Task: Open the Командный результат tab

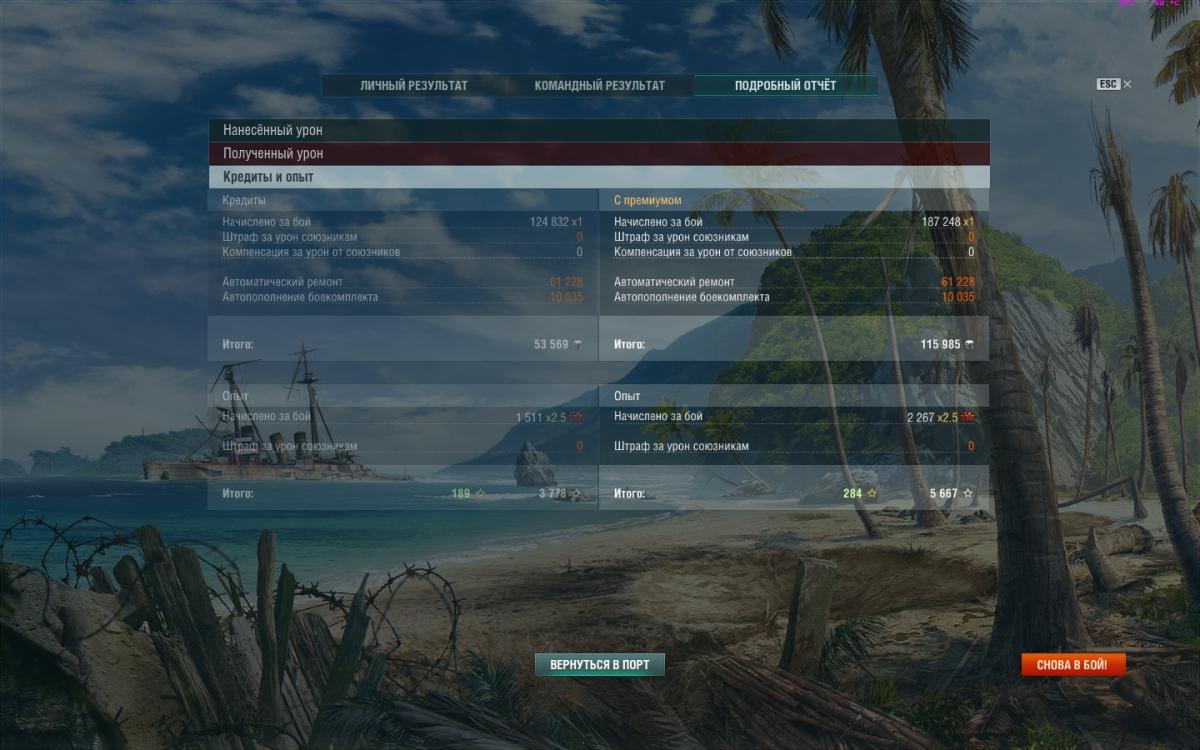Action: tap(599, 86)
